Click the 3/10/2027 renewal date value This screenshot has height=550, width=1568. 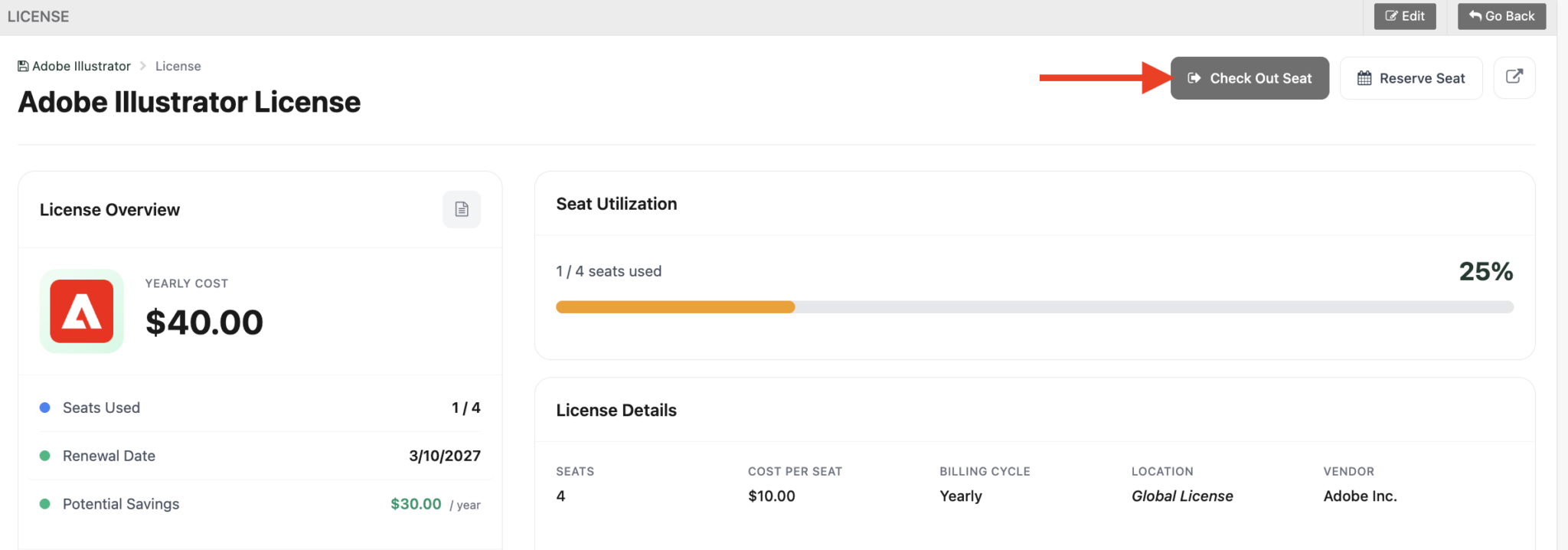(x=445, y=456)
